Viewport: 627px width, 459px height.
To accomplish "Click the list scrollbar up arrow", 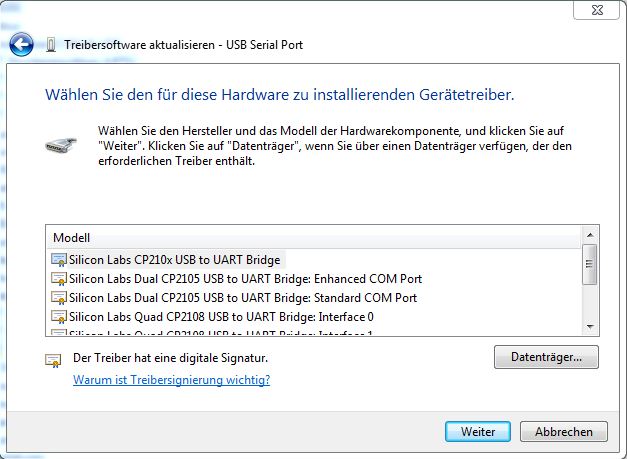I will (x=590, y=235).
